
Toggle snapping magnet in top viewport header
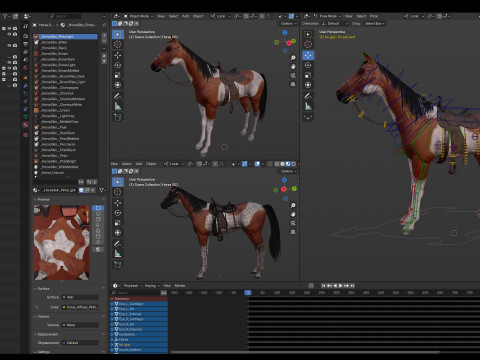coord(246,16)
